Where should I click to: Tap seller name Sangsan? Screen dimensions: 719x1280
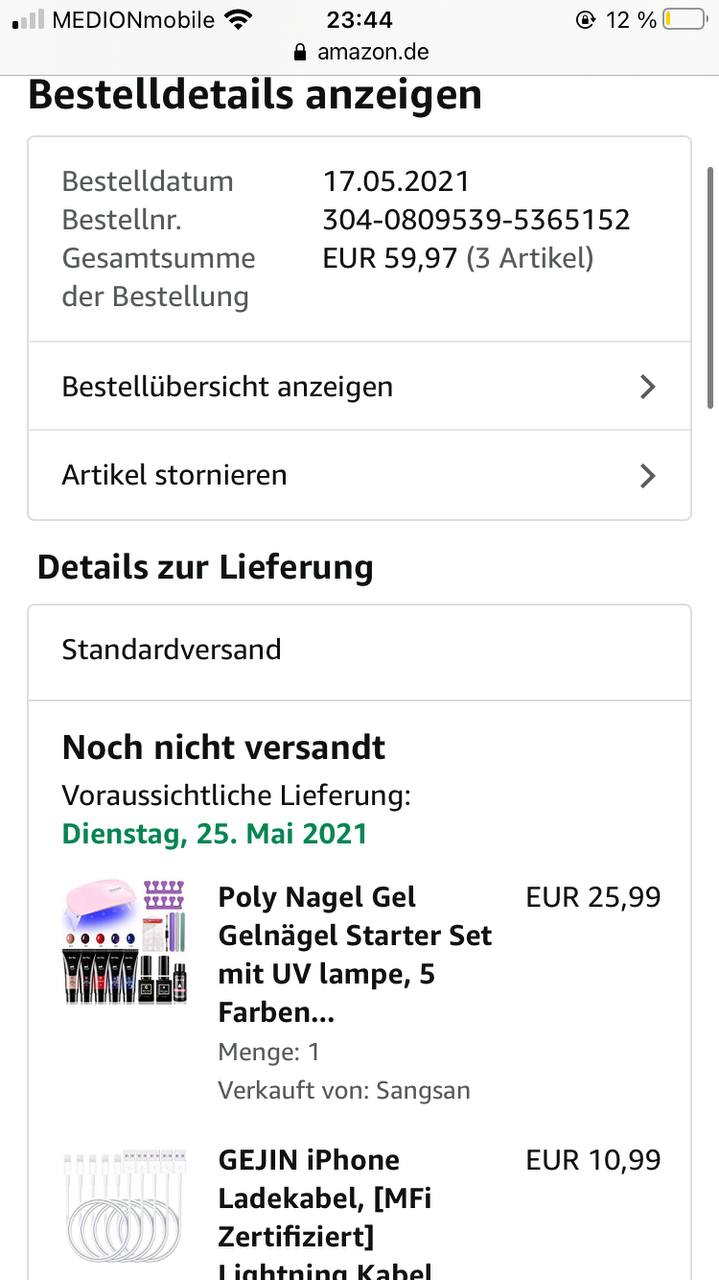[423, 1090]
